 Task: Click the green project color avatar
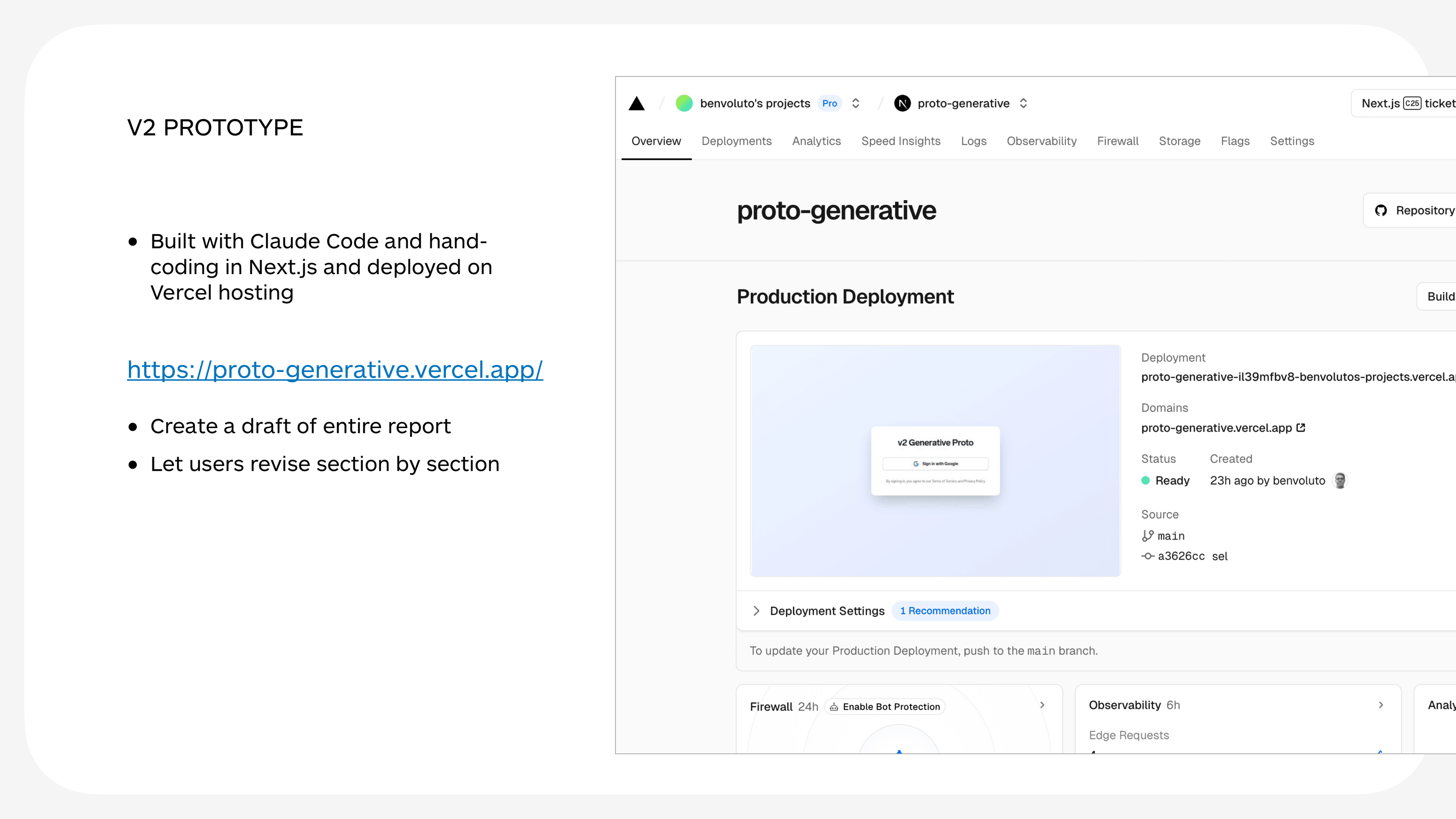684,104
